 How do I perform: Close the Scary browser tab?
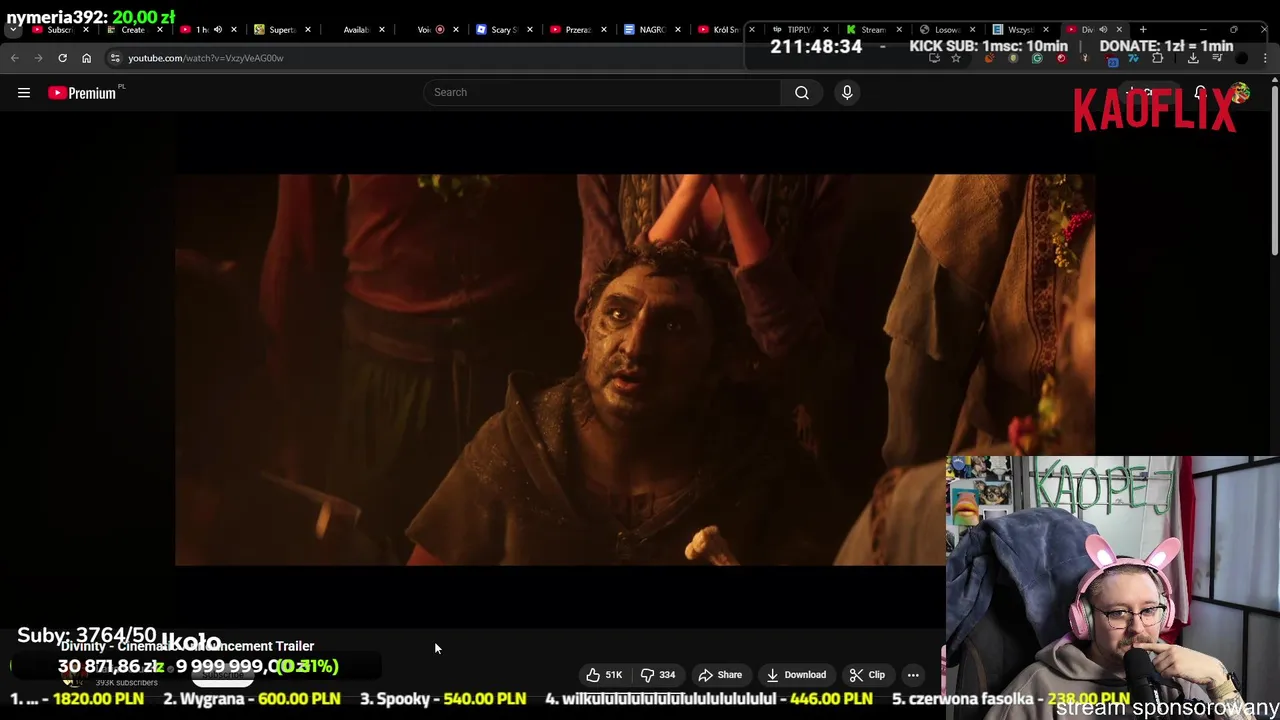tap(530, 30)
